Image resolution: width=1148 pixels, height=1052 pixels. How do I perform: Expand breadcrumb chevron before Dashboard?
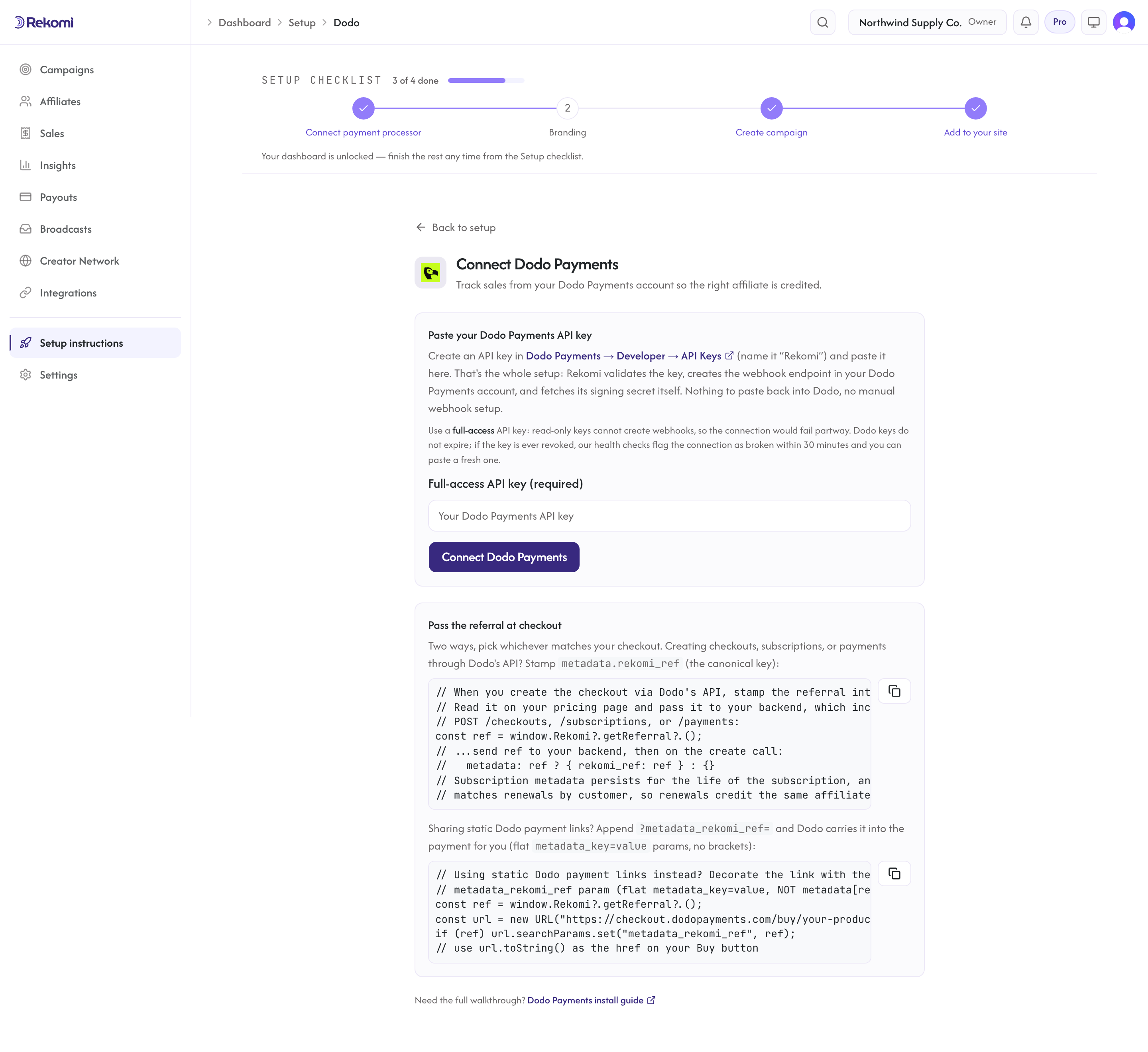pos(209,22)
